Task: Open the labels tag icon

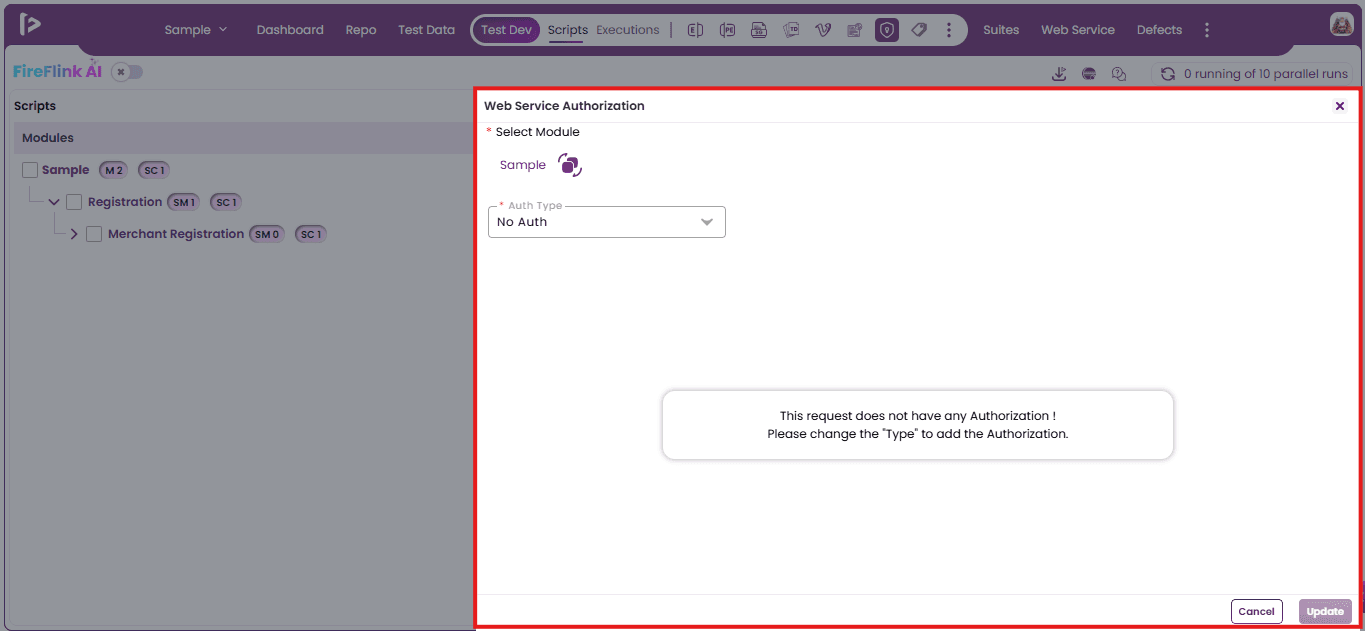Action: tap(919, 30)
